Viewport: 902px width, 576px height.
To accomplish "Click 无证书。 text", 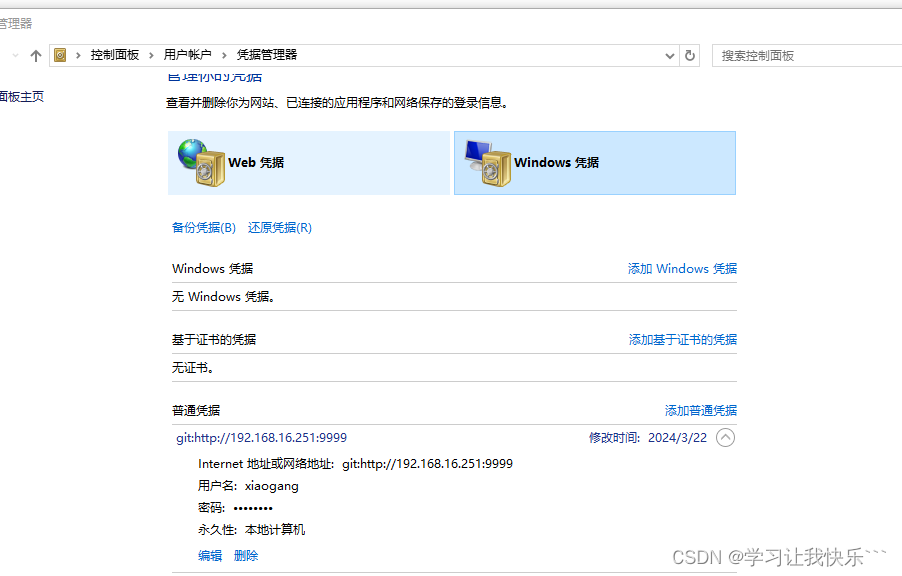I will [193, 368].
